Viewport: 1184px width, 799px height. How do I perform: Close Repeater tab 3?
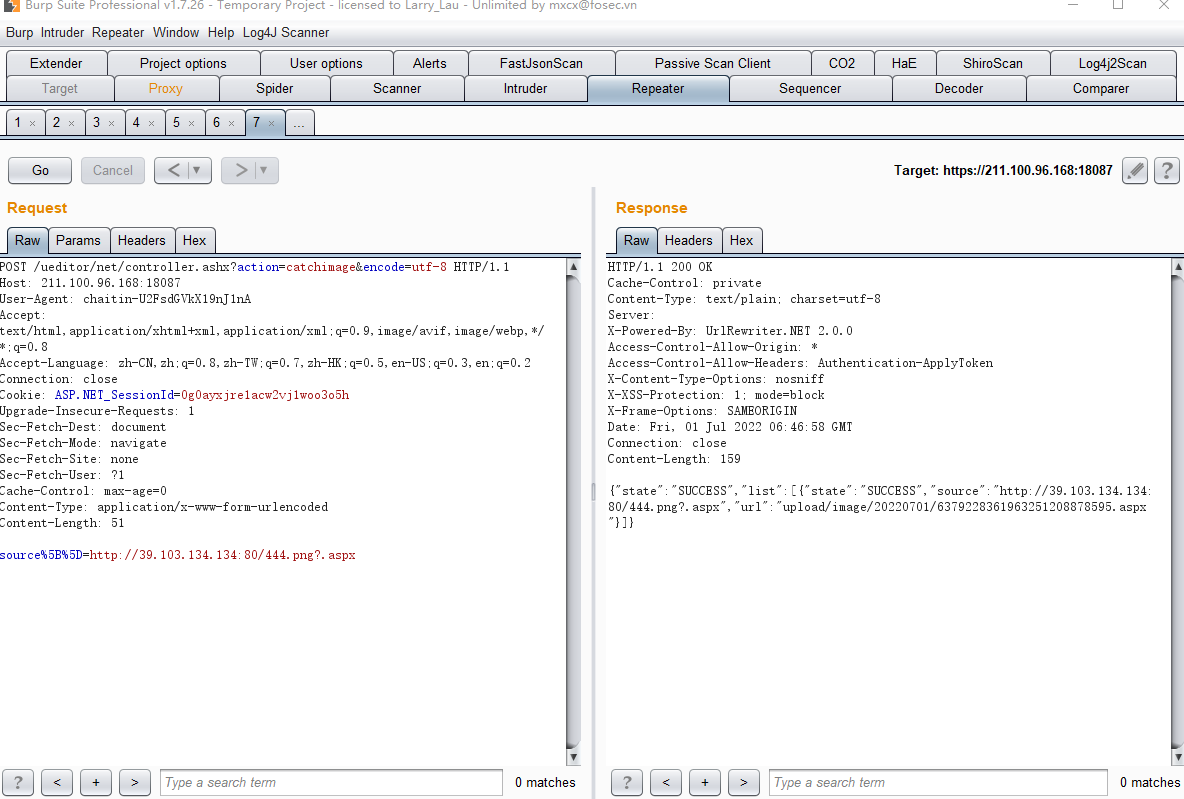pos(112,123)
